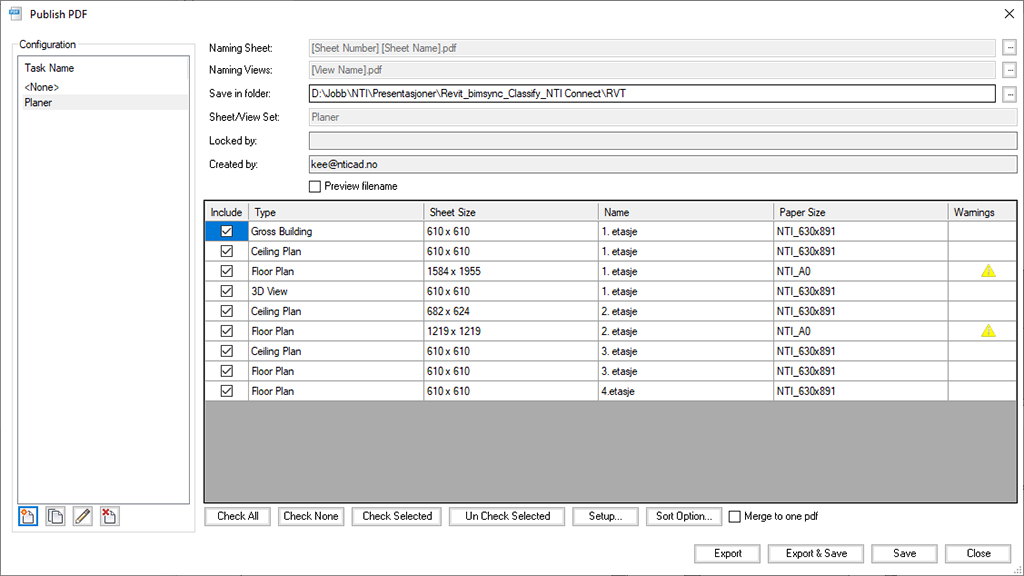Click warning icon on 1584 x 1955 row
1024x576 pixels.
click(988, 271)
